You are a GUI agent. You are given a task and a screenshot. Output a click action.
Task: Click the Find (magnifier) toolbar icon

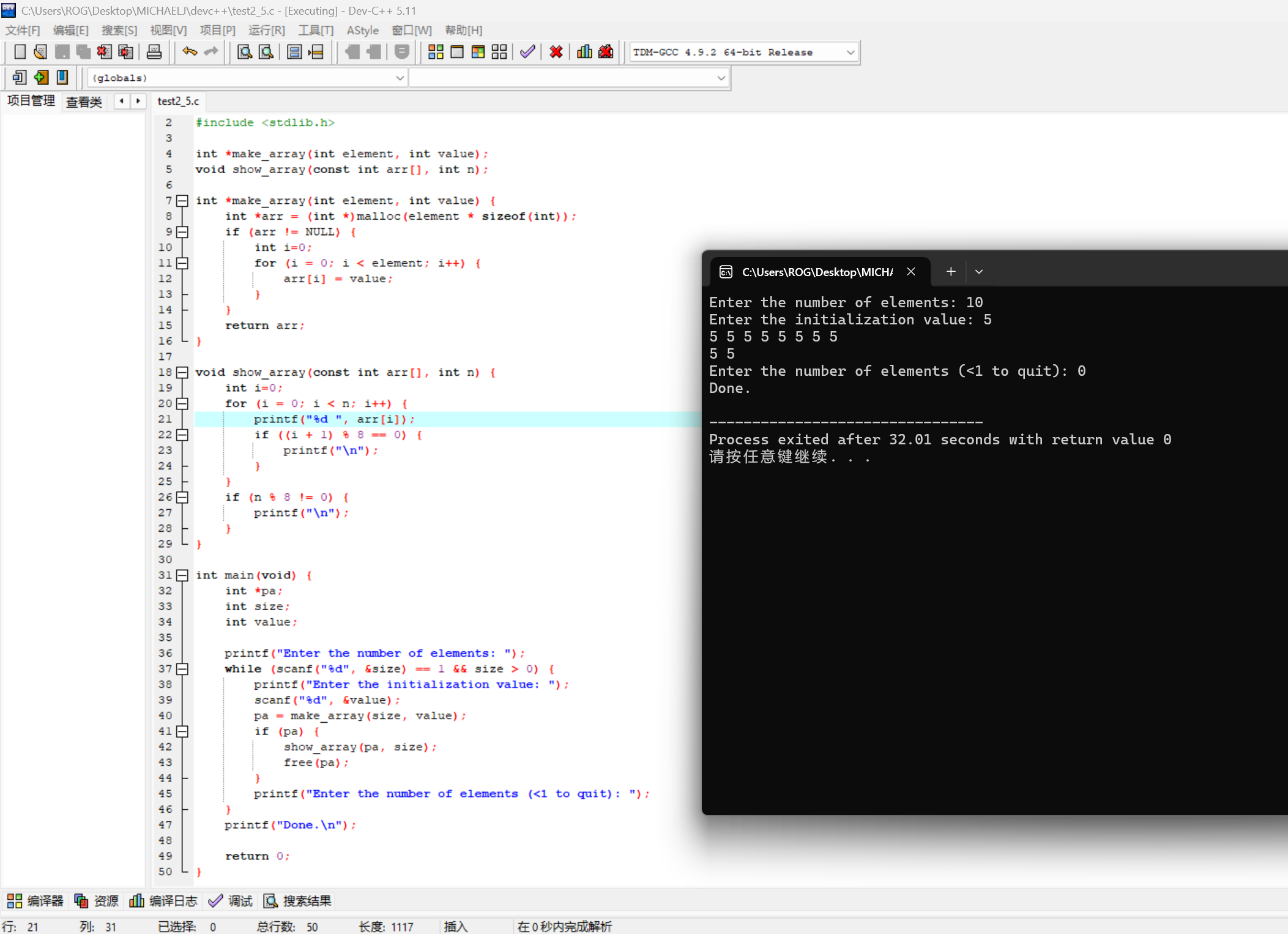click(245, 52)
